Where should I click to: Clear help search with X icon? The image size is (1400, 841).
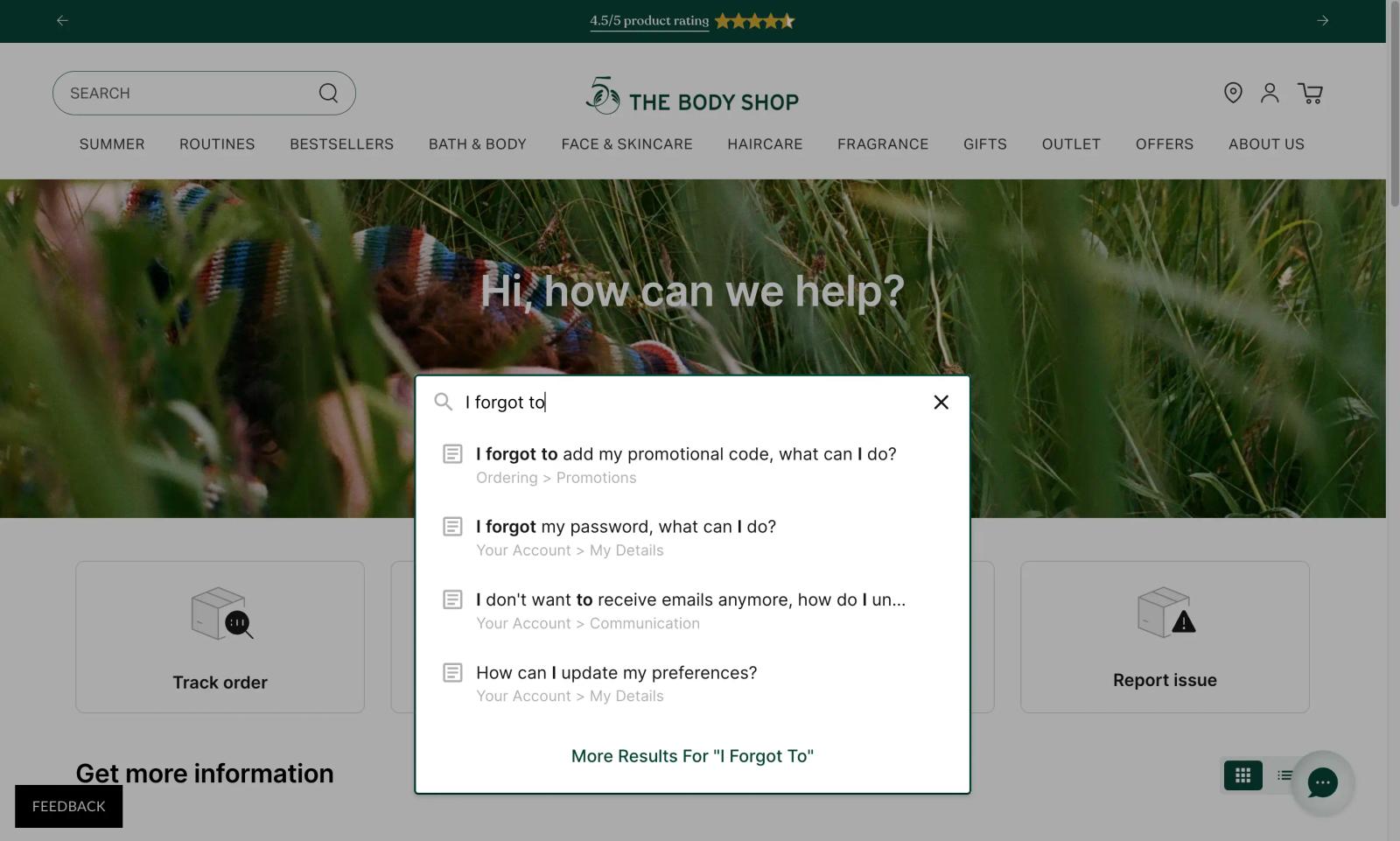(941, 402)
